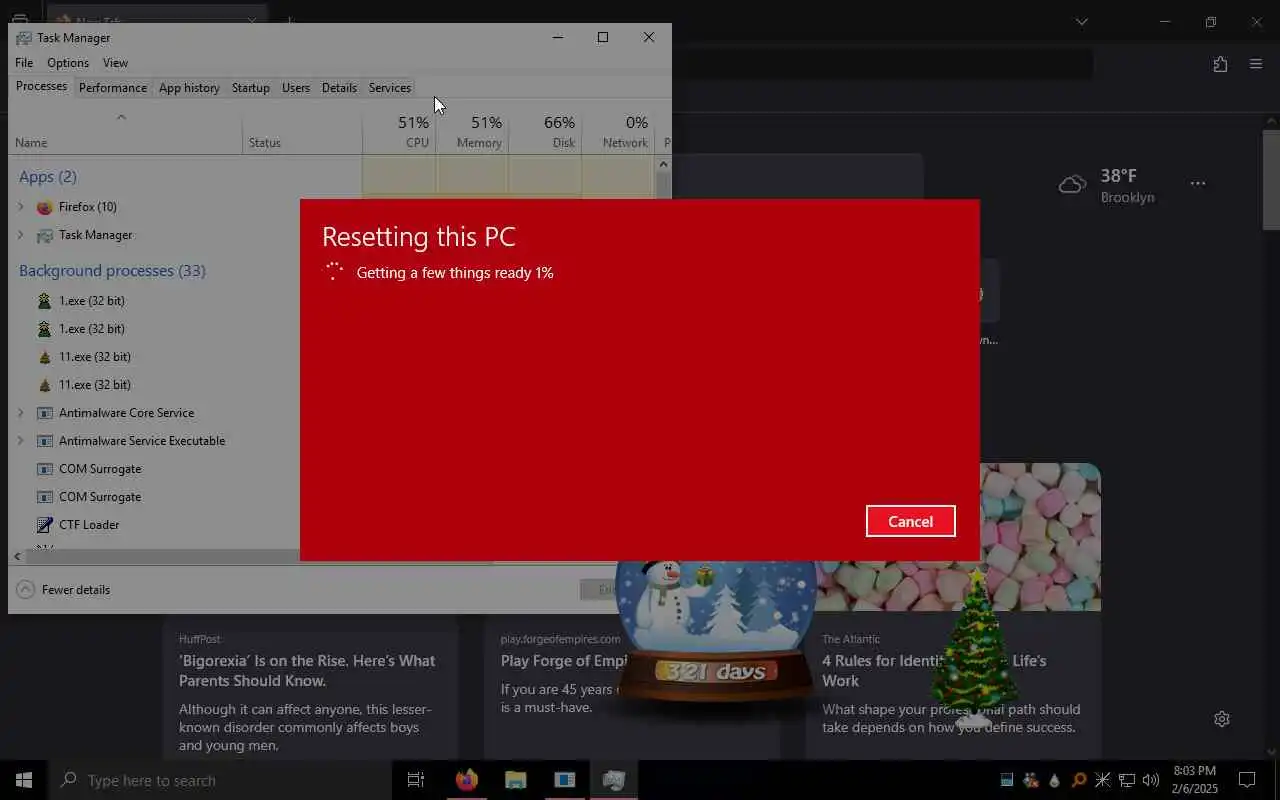Click the CTF Loader process icon
Viewport: 1280px width, 800px height.
point(44,525)
